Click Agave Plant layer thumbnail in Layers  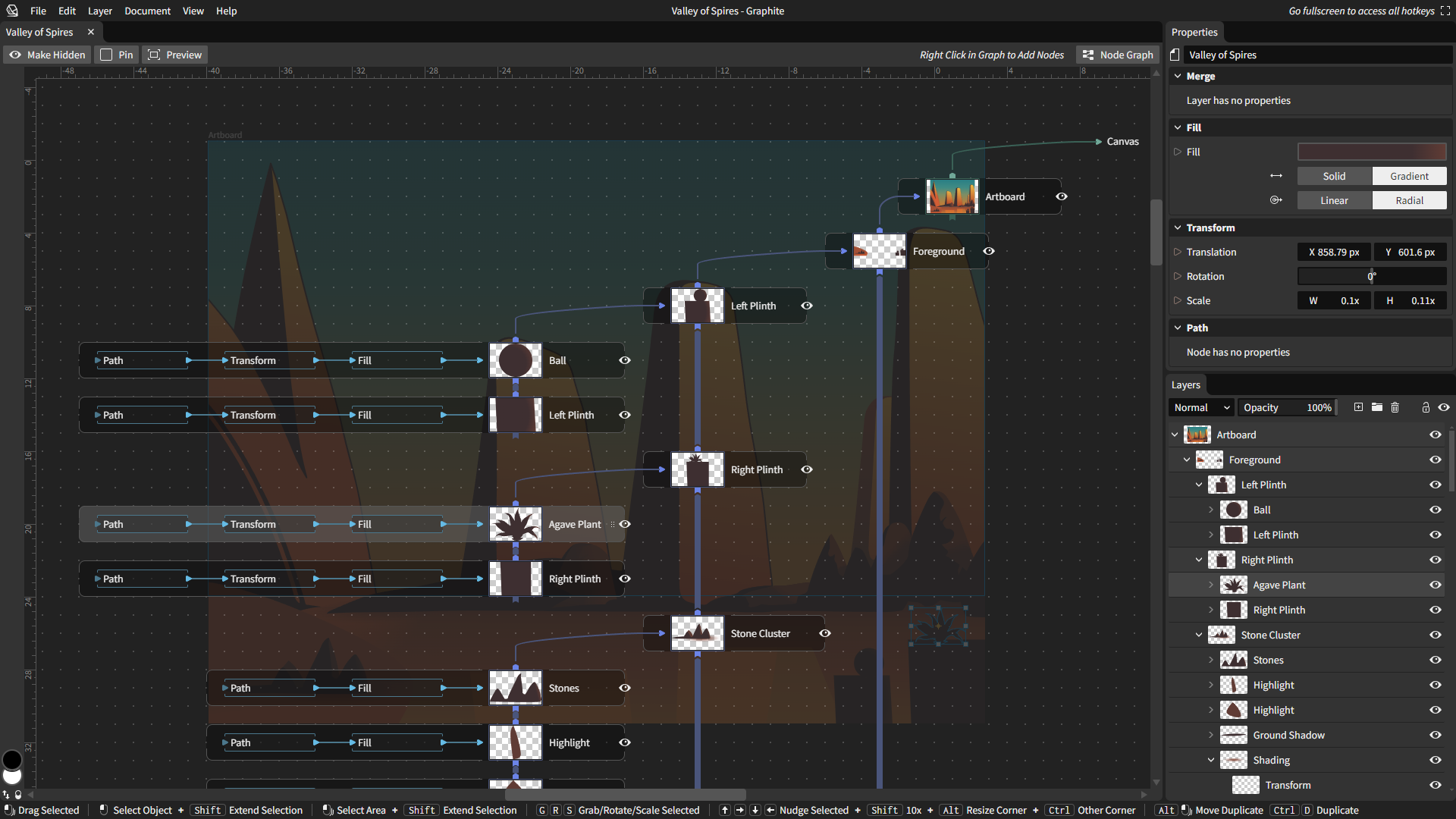(x=1233, y=585)
